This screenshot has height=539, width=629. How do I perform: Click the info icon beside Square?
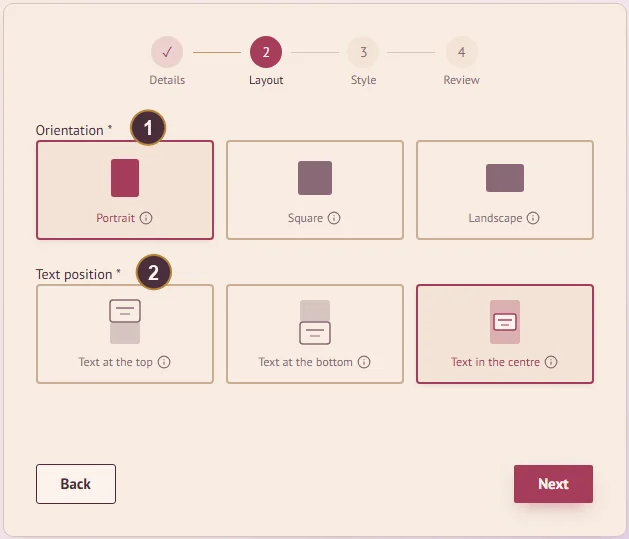click(x=334, y=218)
